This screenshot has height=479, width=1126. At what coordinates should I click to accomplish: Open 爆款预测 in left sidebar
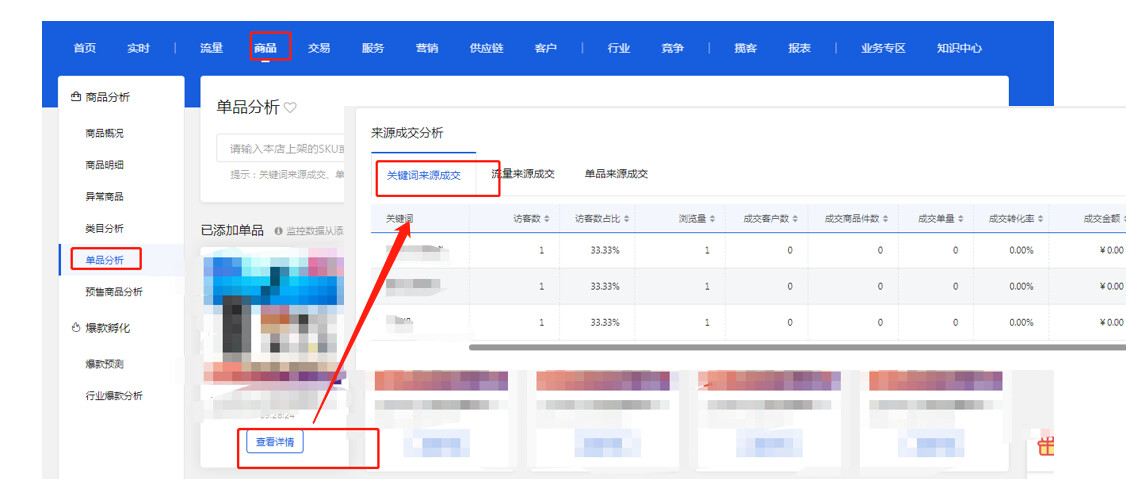tap(105, 364)
